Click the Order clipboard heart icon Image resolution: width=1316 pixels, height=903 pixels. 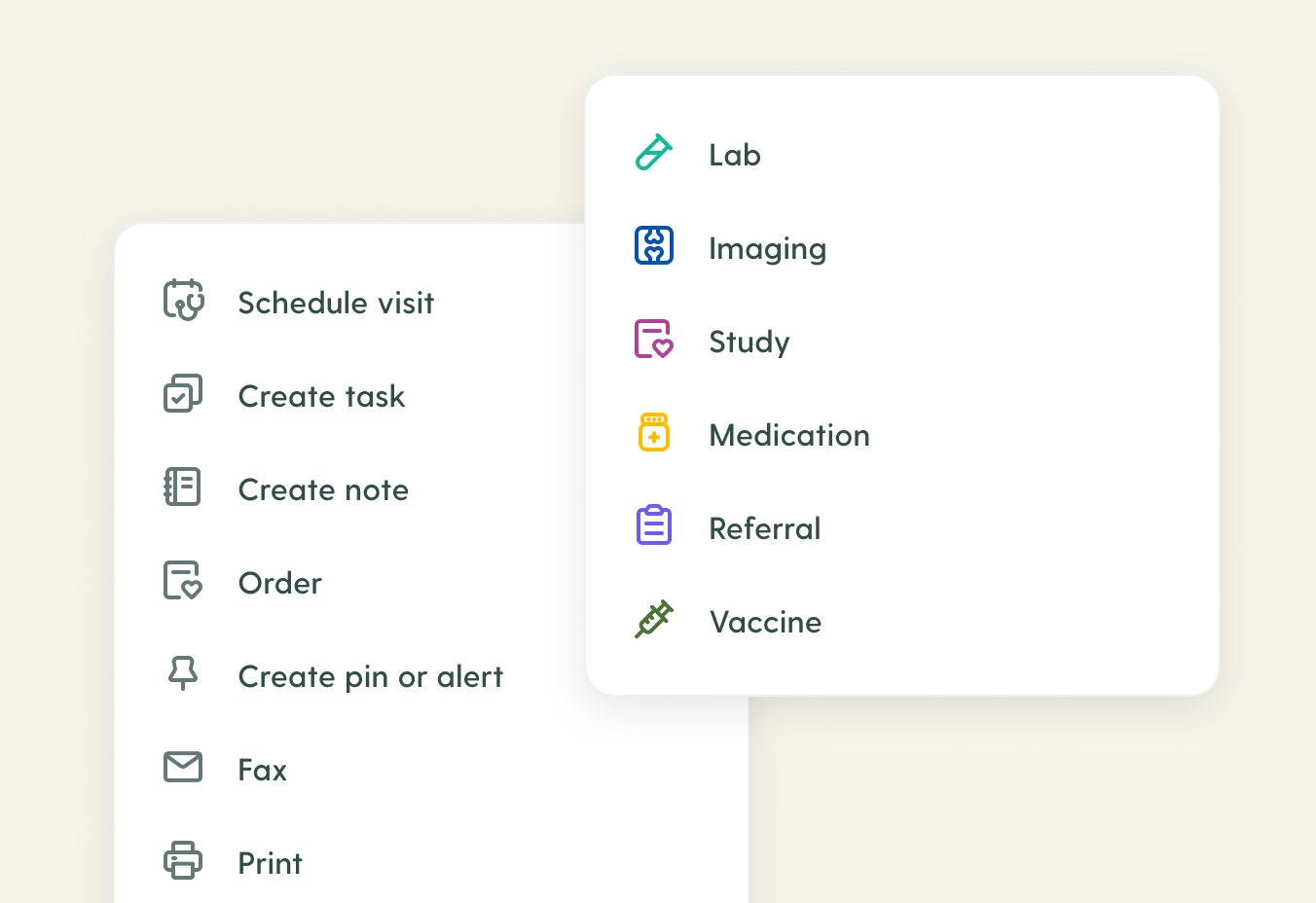point(183,580)
